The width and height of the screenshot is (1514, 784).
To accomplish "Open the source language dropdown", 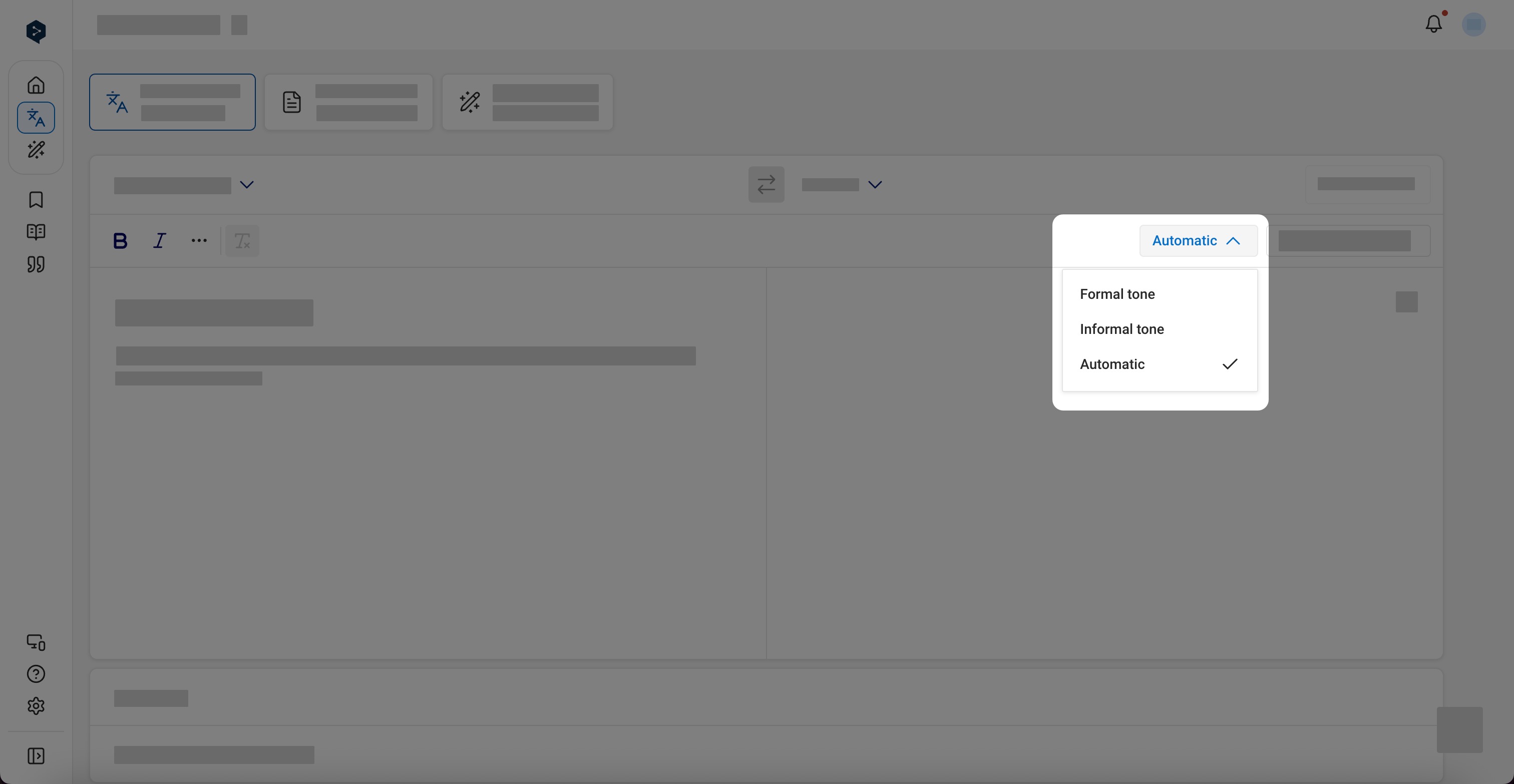I will [x=183, y=184].
